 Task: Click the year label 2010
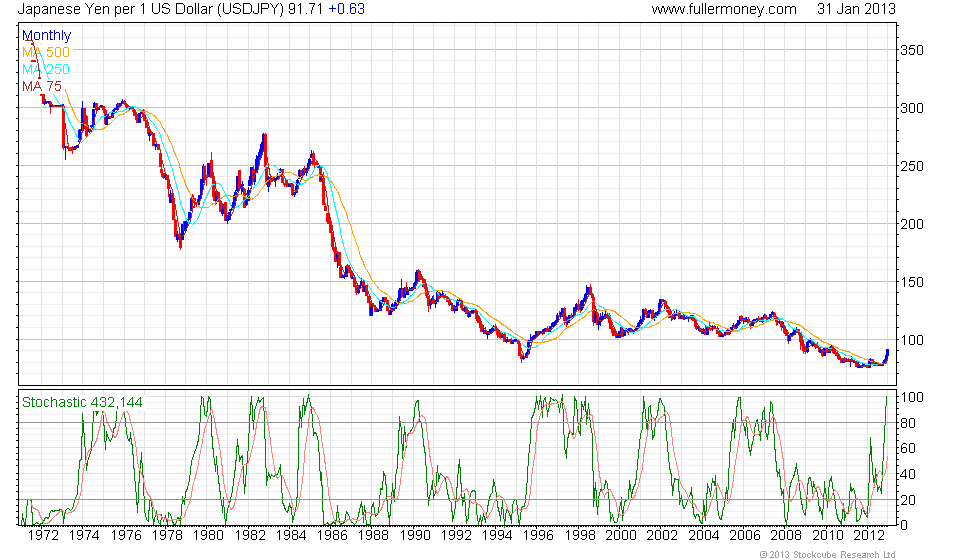(827, 536)
